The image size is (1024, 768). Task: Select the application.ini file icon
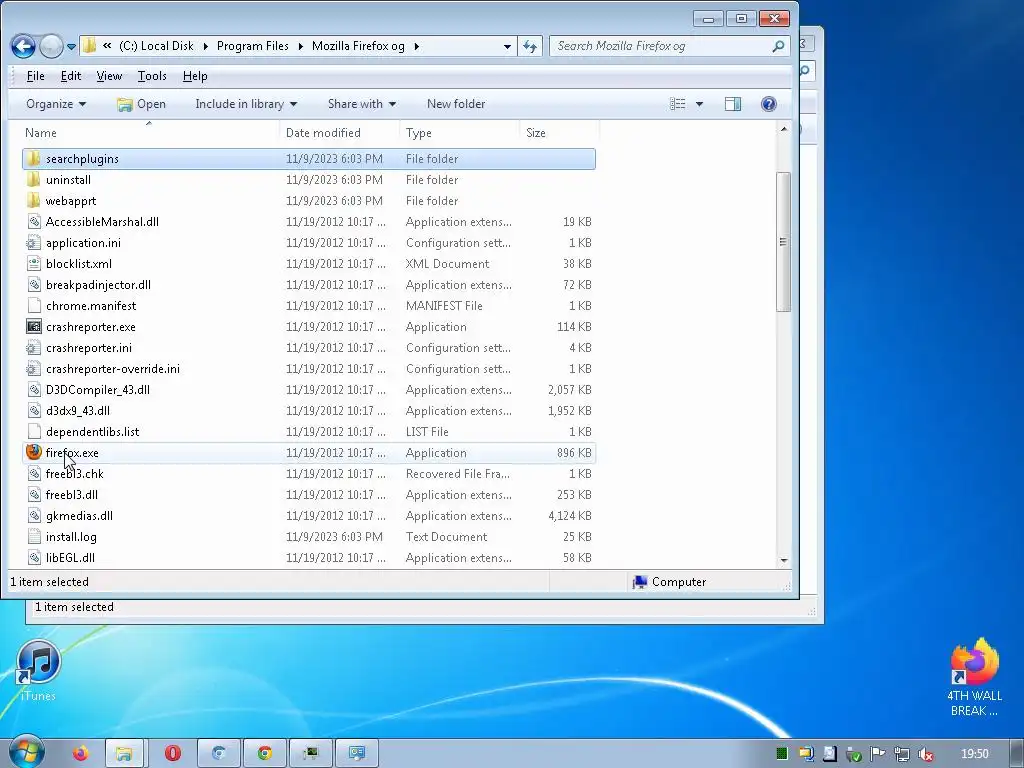coord(33,242)
